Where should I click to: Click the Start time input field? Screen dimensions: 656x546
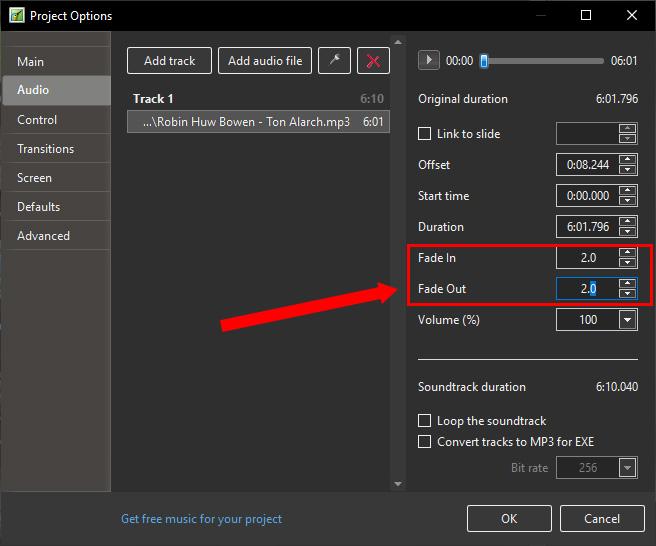click(x=587, y=195)
